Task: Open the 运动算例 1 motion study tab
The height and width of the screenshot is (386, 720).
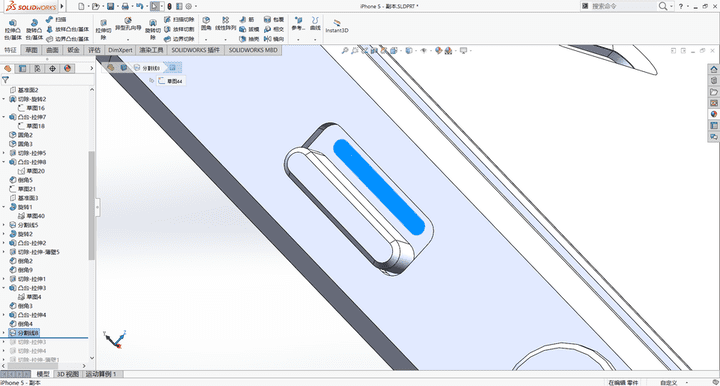Action: pos(100,374)
